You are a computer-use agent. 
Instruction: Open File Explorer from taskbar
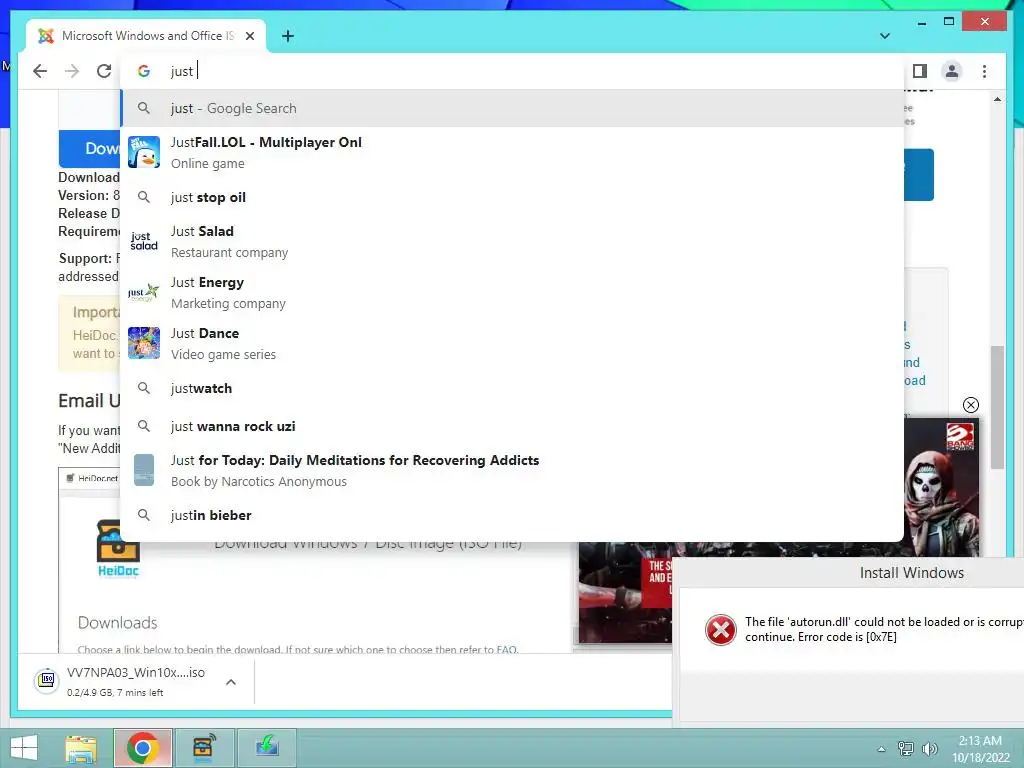[x=81, y=748]
